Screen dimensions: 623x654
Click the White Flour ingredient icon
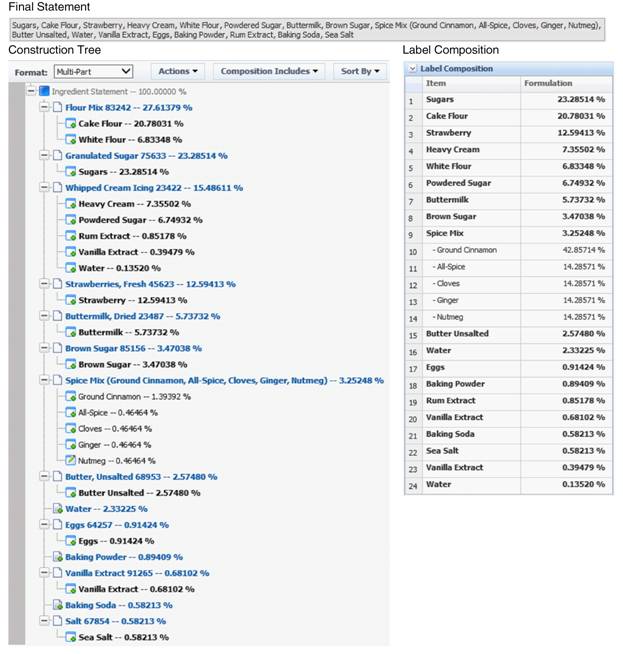coord(70,140)
